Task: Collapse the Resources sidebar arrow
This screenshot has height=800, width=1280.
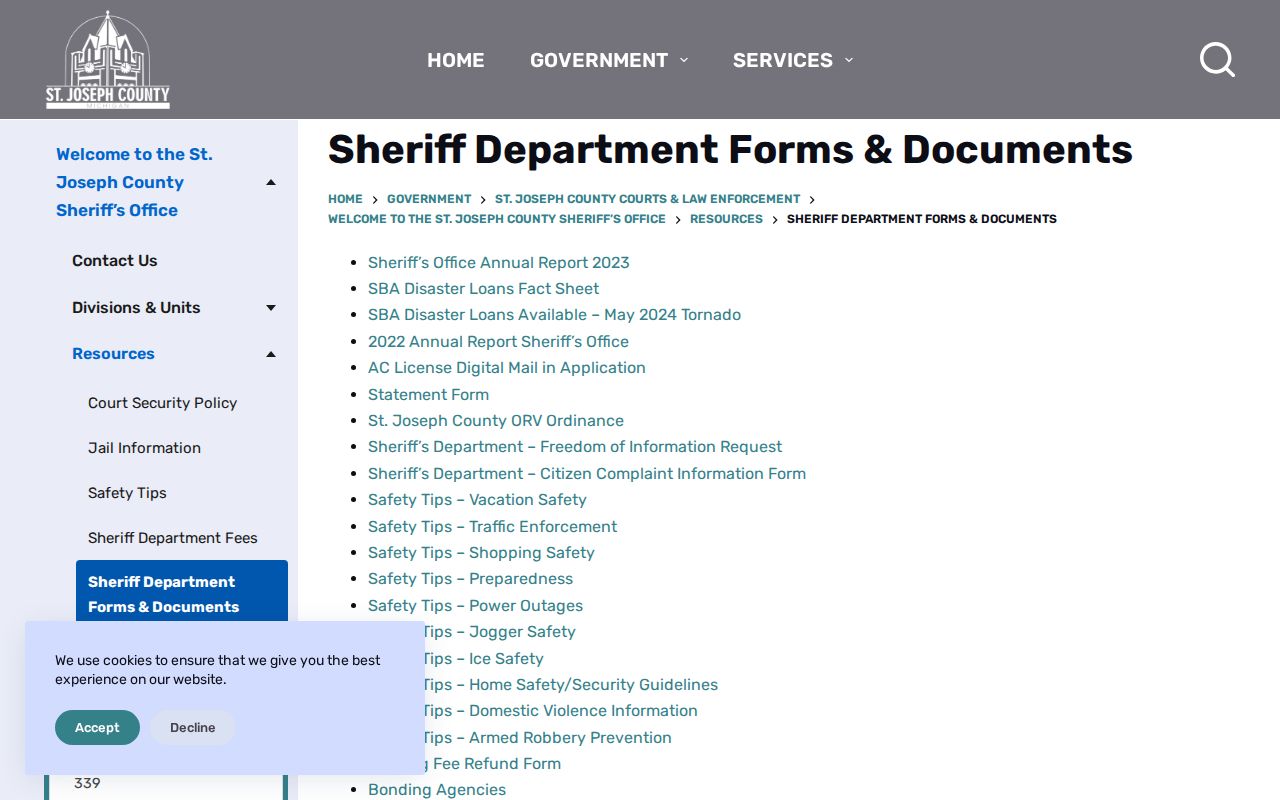Action: tap(271, 354)
